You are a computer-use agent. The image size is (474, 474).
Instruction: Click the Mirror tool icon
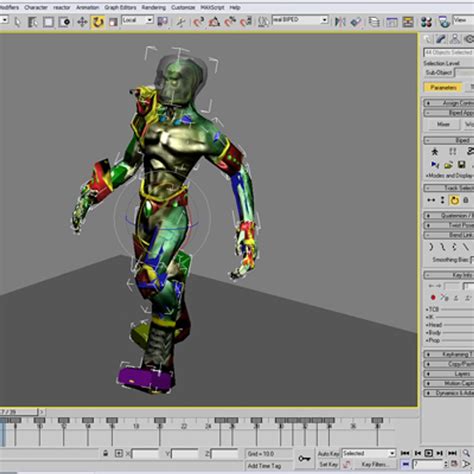[340, 22]
